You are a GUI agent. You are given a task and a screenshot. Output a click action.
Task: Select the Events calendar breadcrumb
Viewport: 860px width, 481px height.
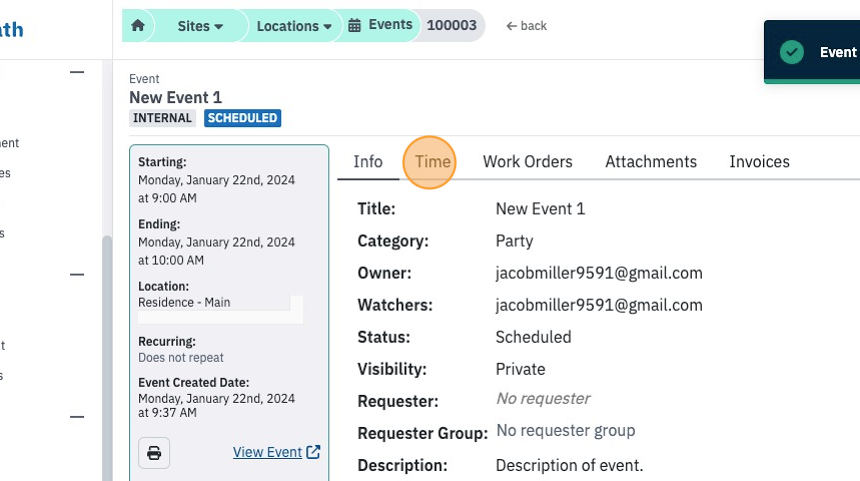[x=380, y=25]
